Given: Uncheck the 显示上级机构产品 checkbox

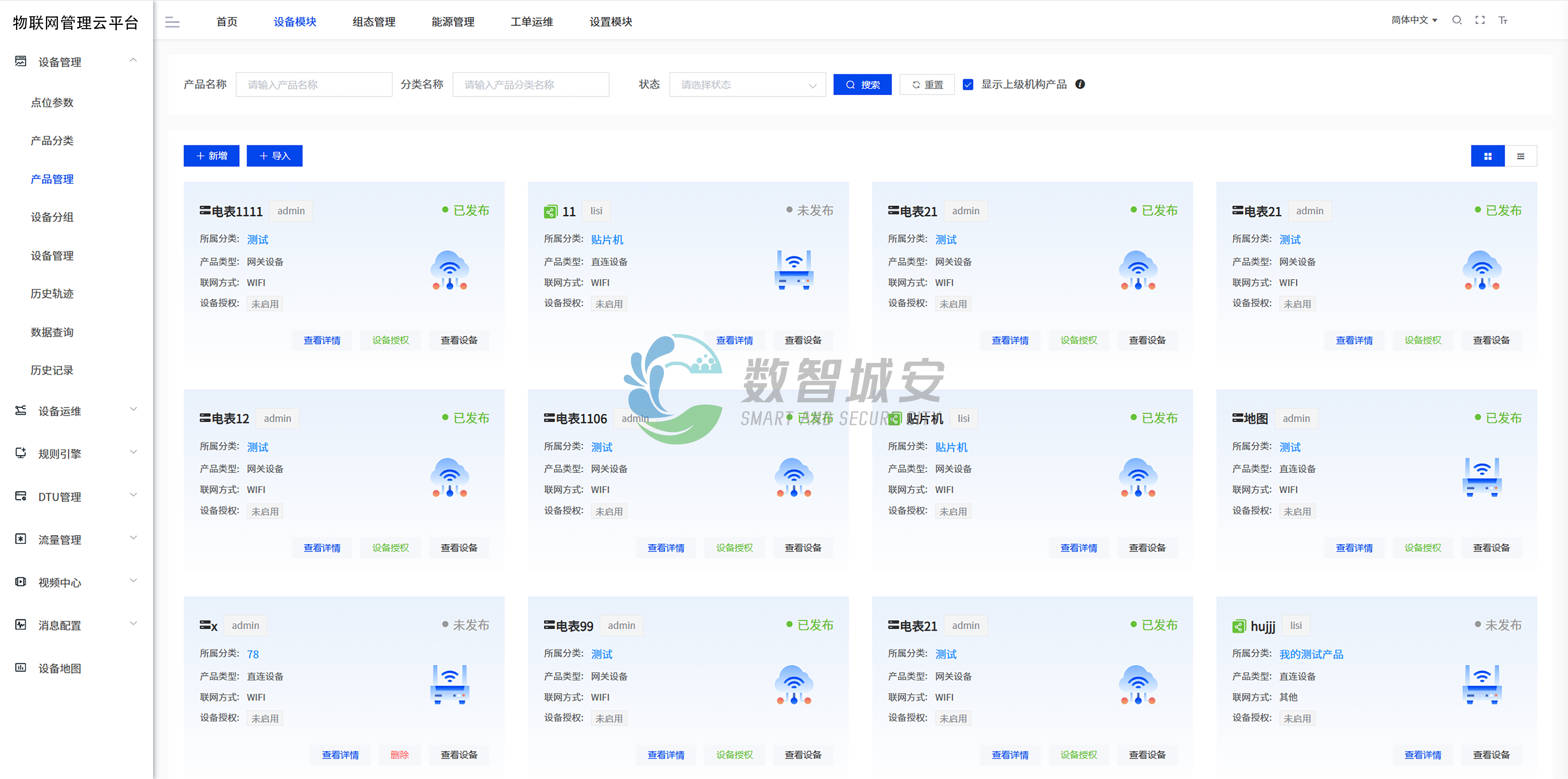Looking at the screenshot, I should 968,85.
